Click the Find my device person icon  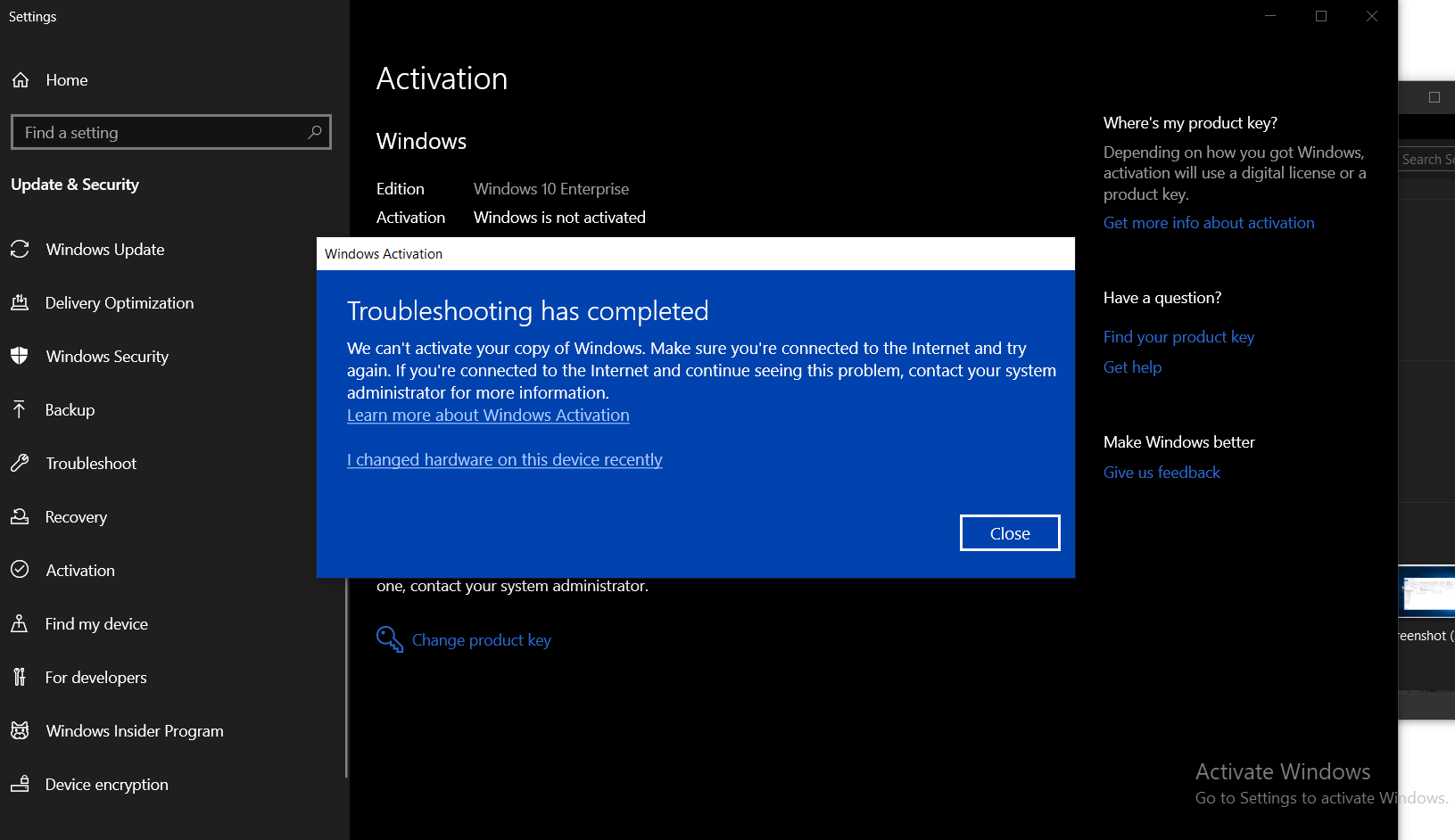[x=20, y=623]
